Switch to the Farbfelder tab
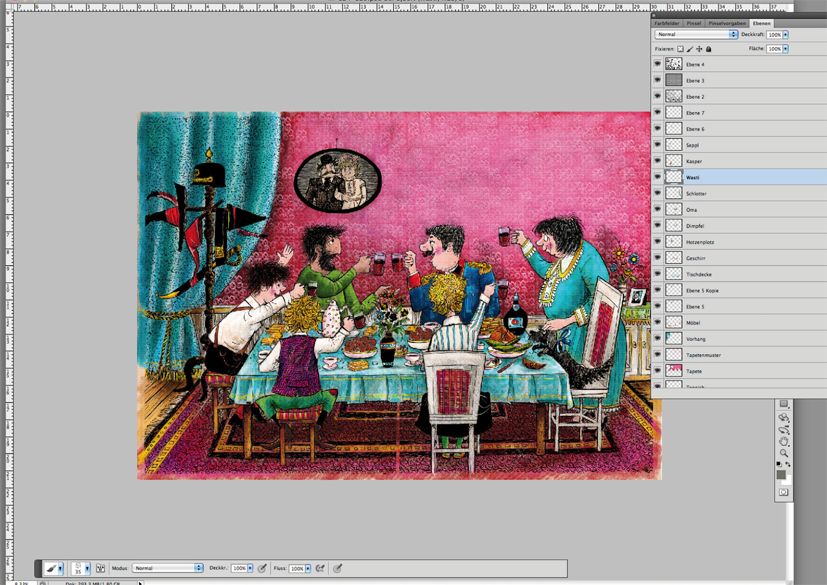Image resolution: width=827 pixels, height=585 pixels. (x=667, y=23)
